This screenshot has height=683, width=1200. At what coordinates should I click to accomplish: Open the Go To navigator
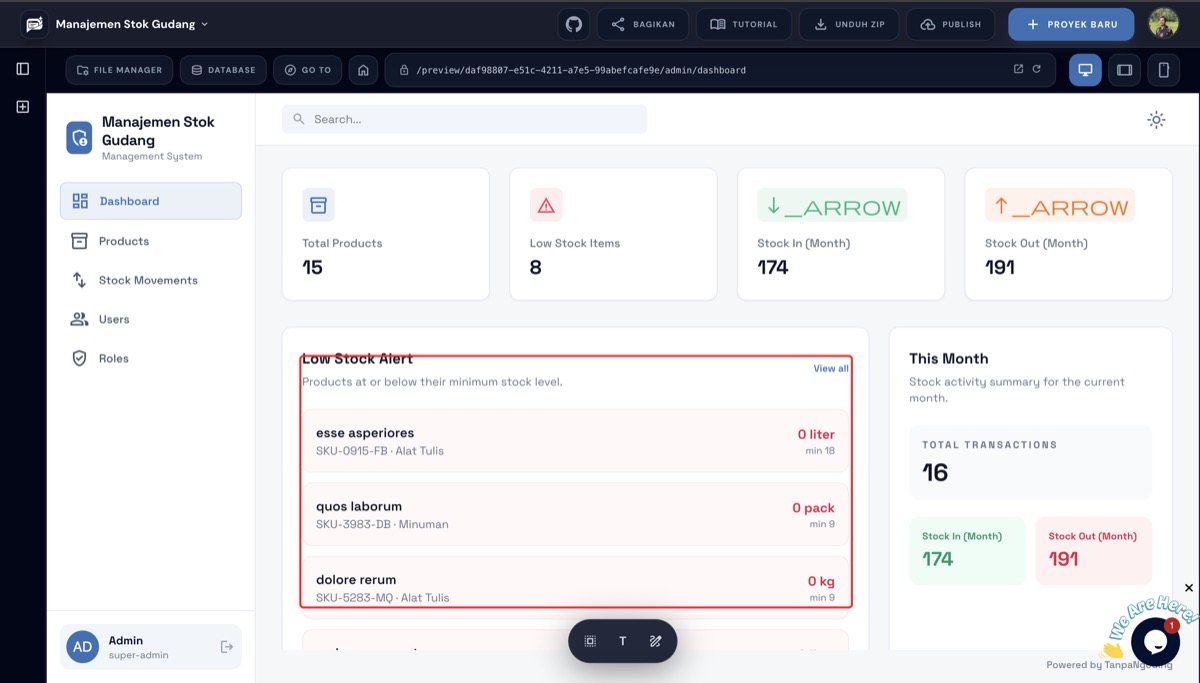coord(308,70)
